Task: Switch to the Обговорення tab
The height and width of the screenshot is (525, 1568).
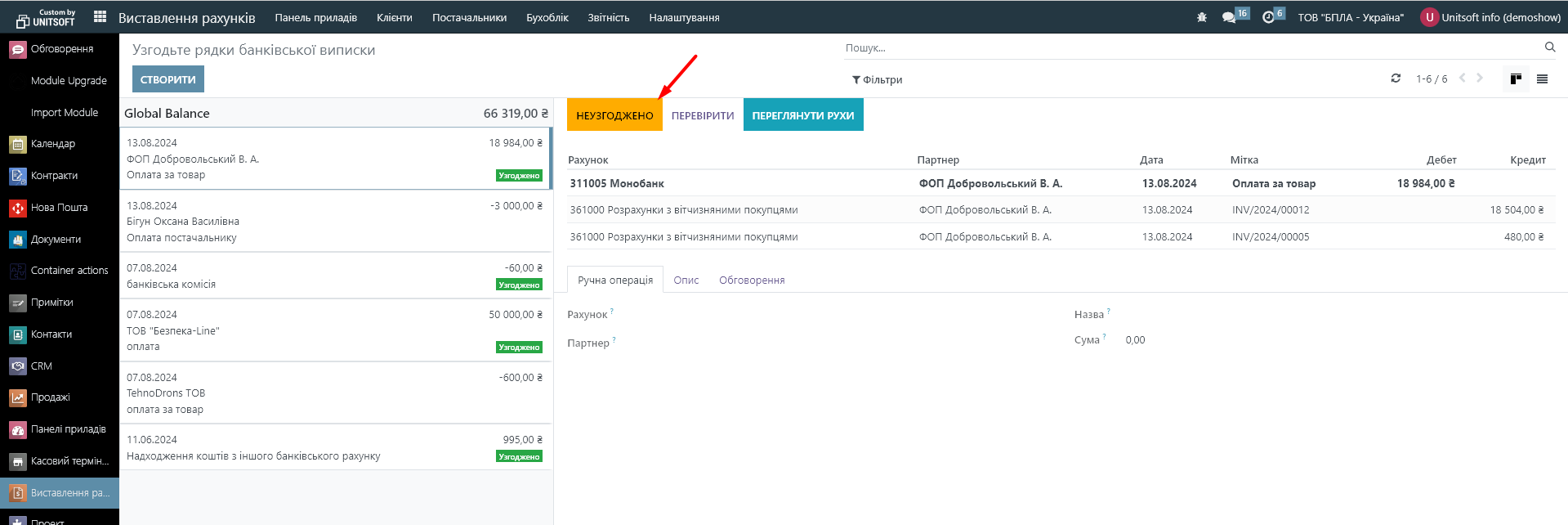Action: coord(751,280)
